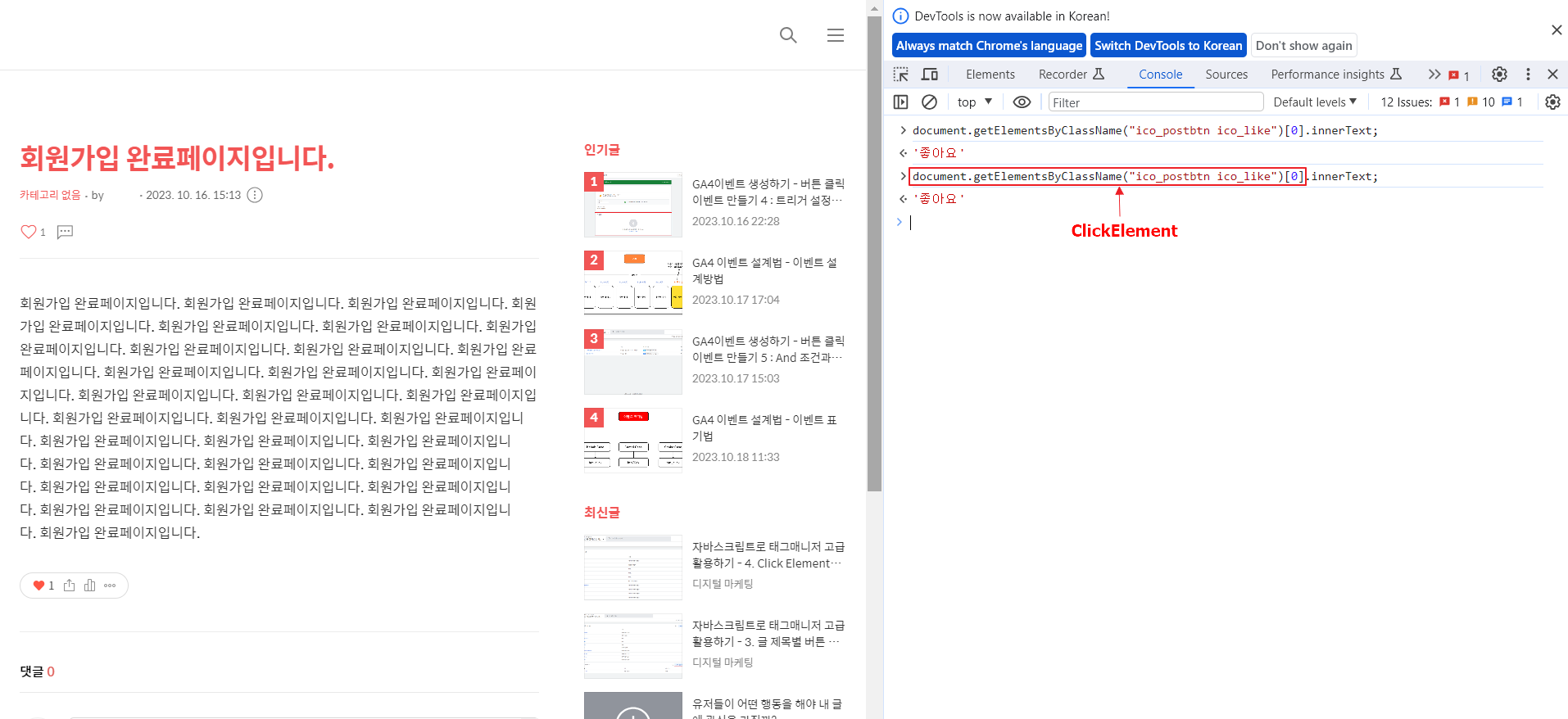
Task: Click the page vertical scrollbar
Action: point(874,254)
